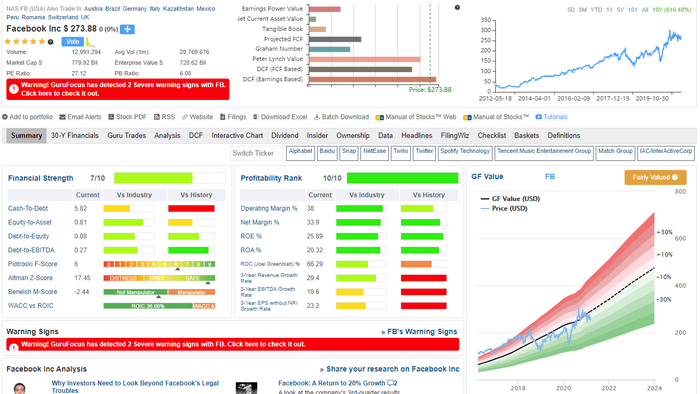Open the 30-Y Financials tab
Image resolution: width=700 pixels, height=394 pixels.
tap(75, 135)
